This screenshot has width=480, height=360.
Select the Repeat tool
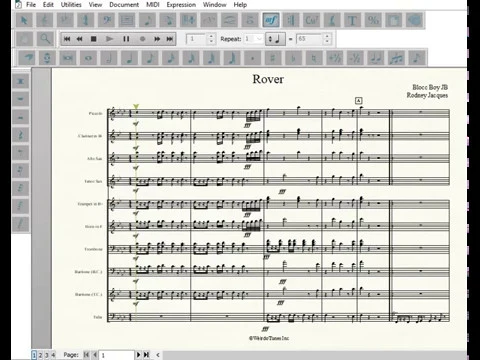coord(291,20)
